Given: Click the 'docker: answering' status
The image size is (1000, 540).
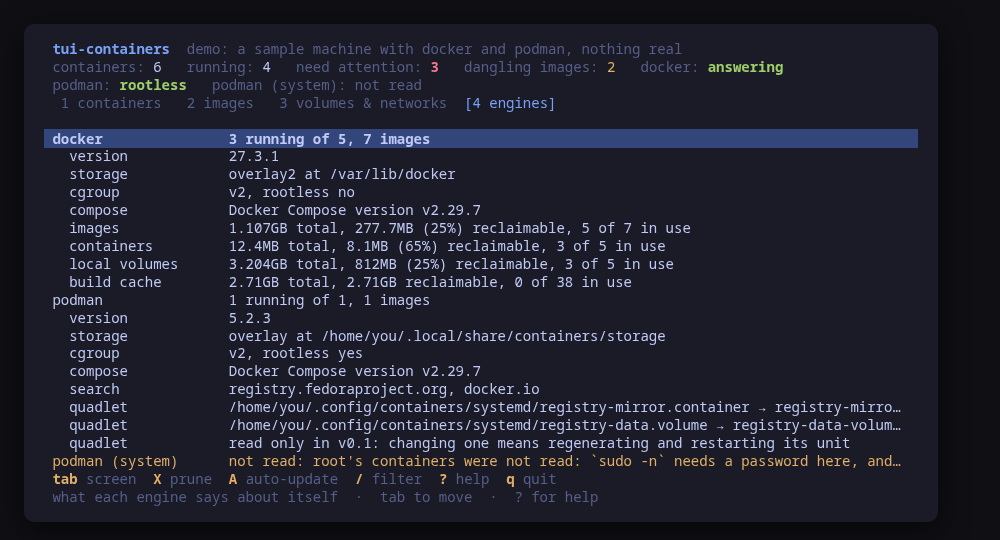Looking at the screenshot, I should click(x=712, y=68).
